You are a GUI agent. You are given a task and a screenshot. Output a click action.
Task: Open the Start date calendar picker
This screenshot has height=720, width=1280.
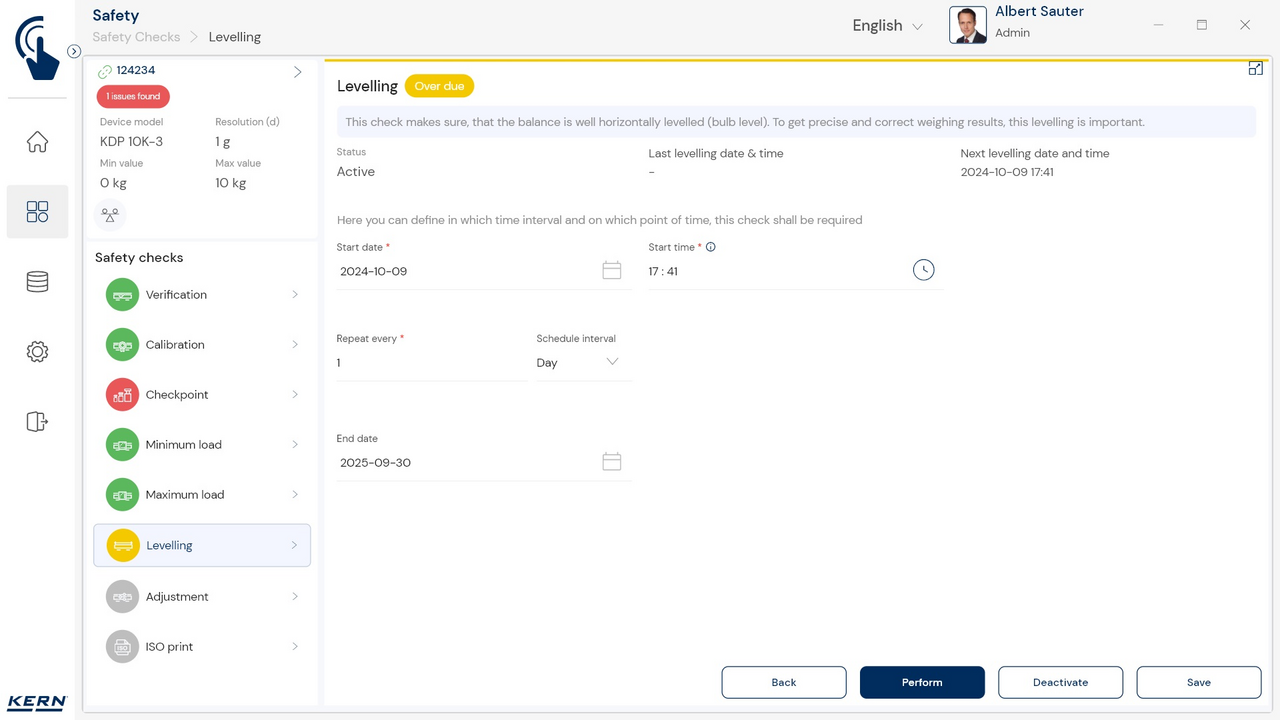click(611, 271)
